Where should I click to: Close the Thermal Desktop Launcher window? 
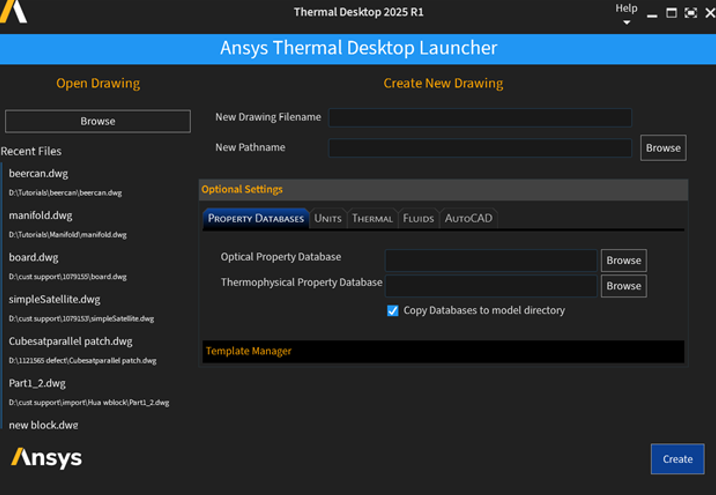[x=707, y=13]
